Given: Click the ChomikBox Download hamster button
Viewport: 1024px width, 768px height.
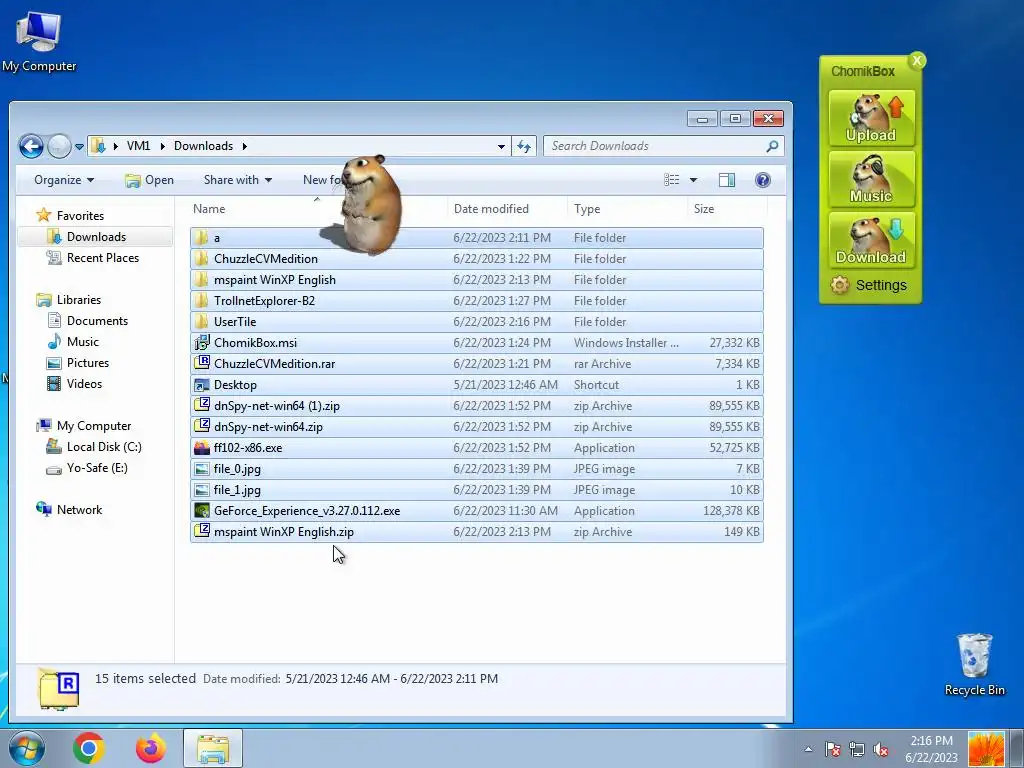Looking at the screenshot, I should [871, 240].
